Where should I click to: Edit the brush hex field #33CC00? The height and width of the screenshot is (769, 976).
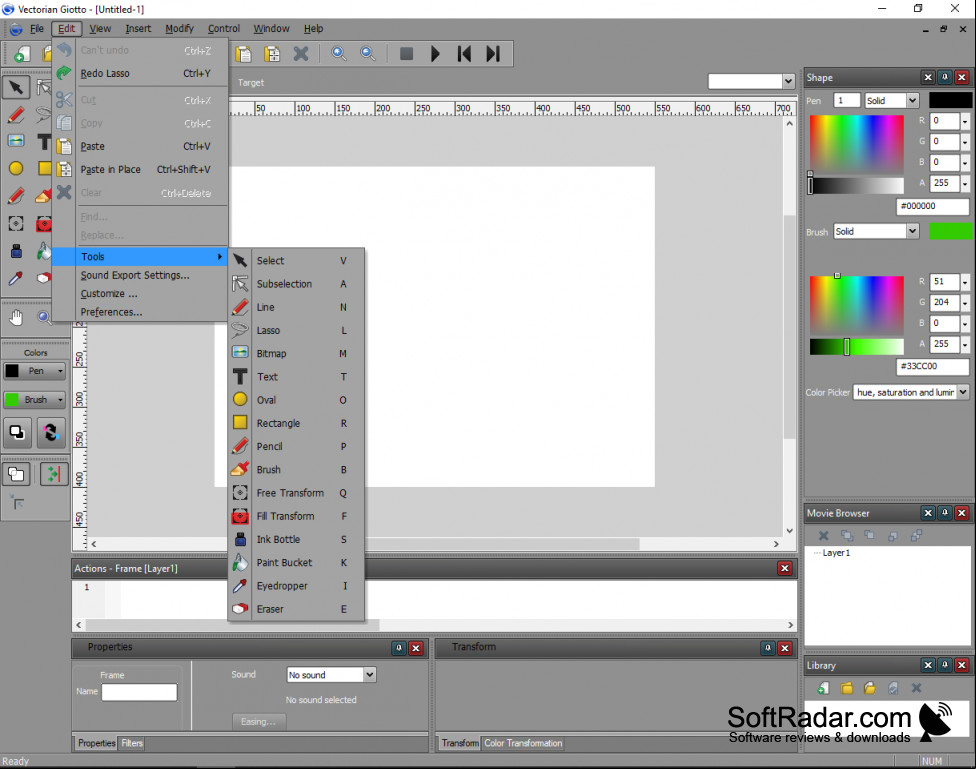pos(932,366)
